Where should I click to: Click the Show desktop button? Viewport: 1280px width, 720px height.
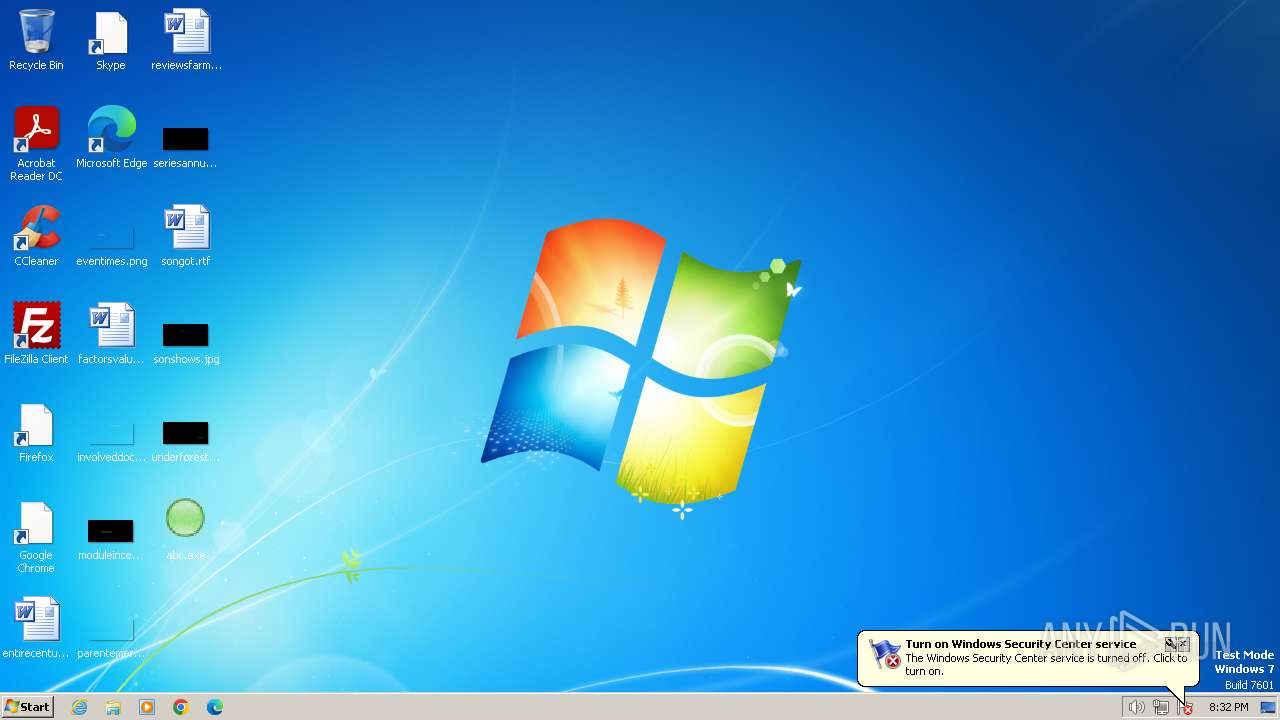tap(1268, 707)
